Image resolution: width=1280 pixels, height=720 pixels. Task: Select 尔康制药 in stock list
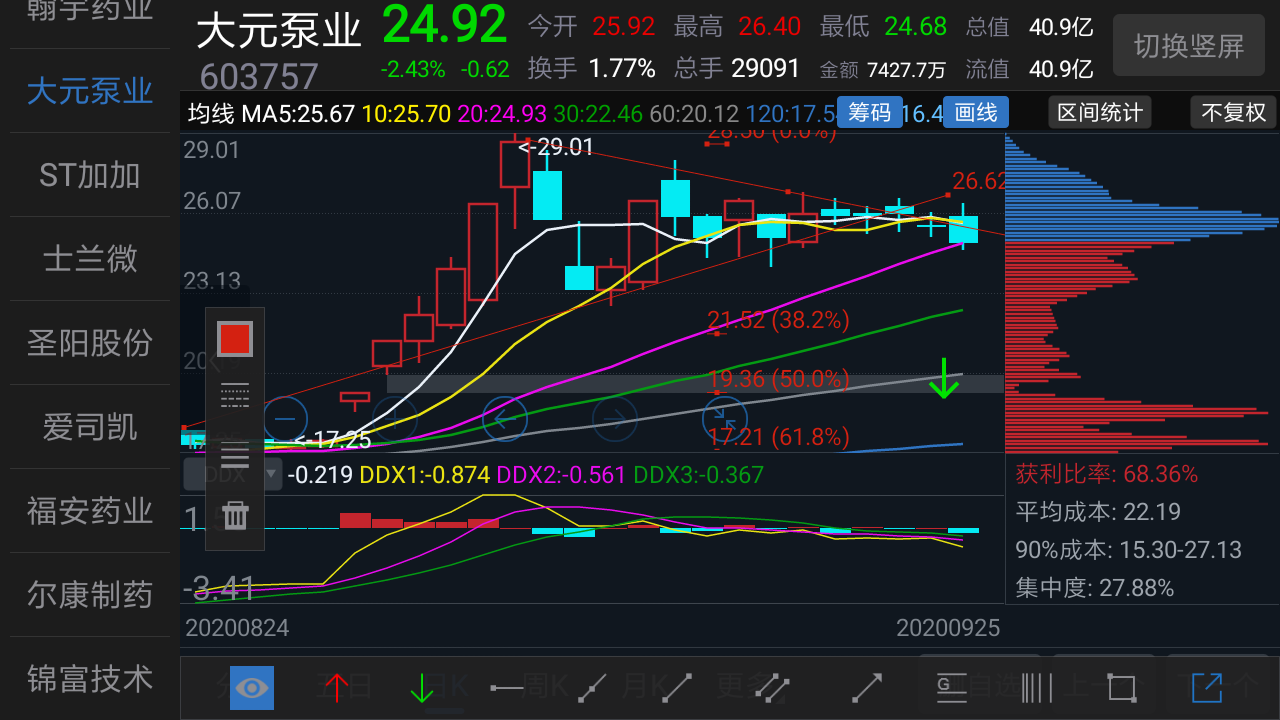point(90,595)
